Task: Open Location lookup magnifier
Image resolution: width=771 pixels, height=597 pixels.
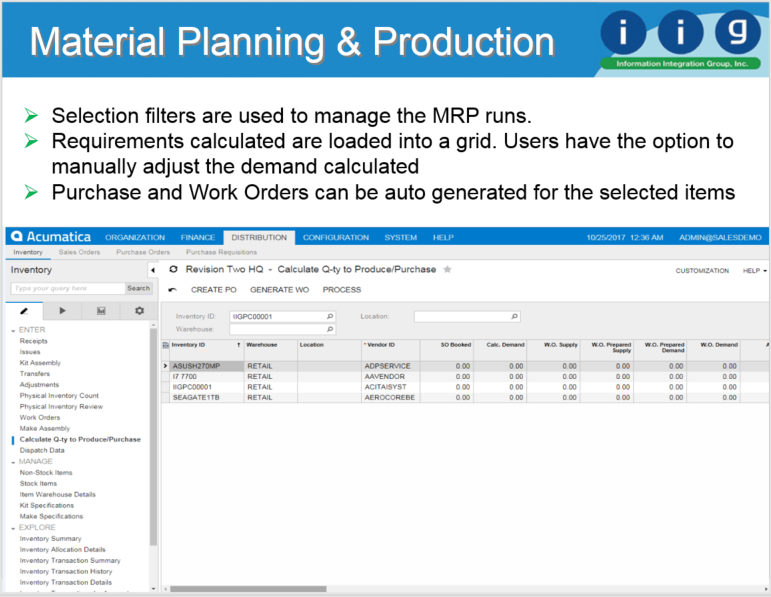Action: tap(514, 317)
